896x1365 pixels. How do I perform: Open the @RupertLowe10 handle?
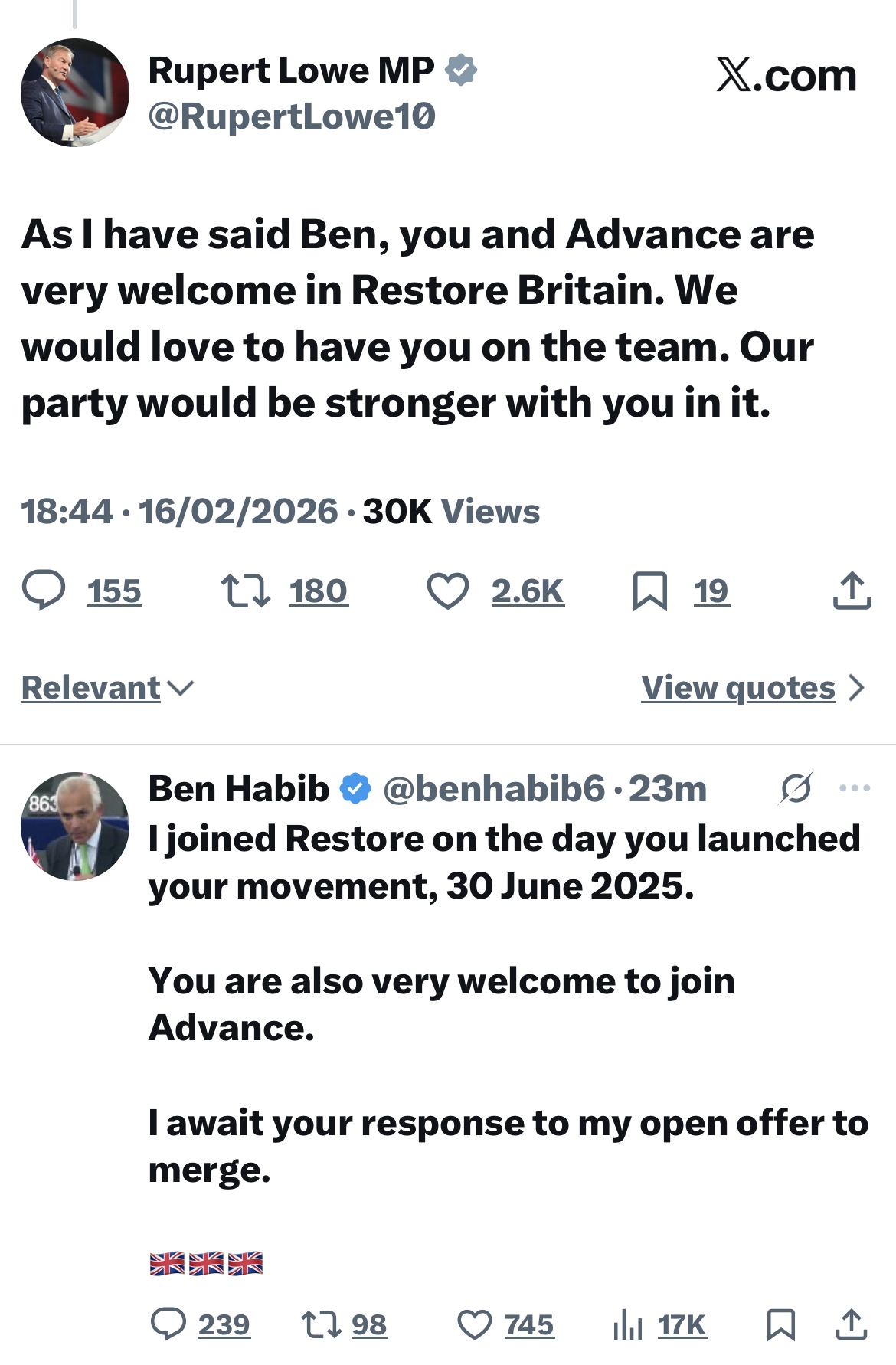(x=292, y=116)
